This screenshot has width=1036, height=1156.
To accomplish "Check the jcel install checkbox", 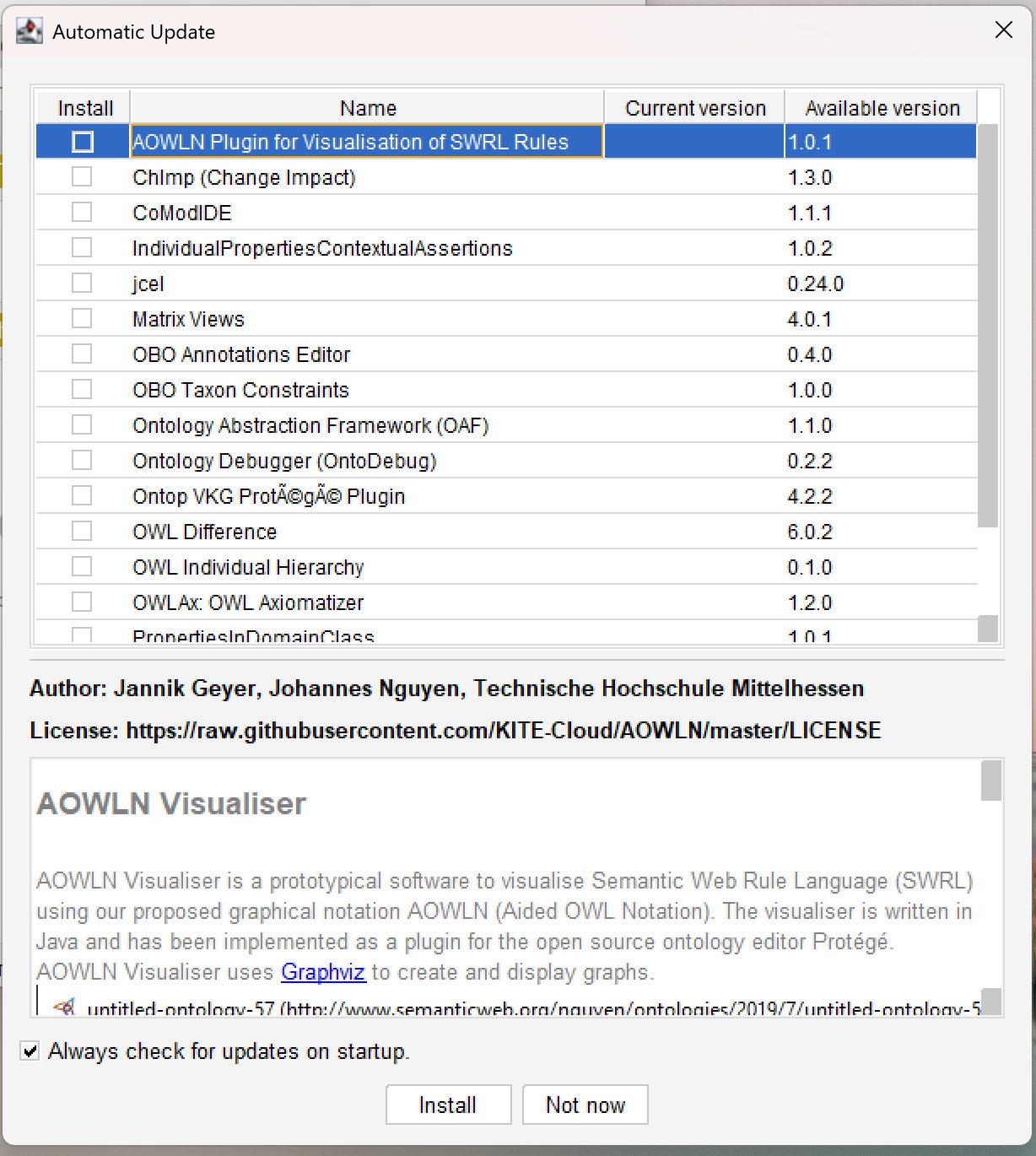I will (82, 284).
